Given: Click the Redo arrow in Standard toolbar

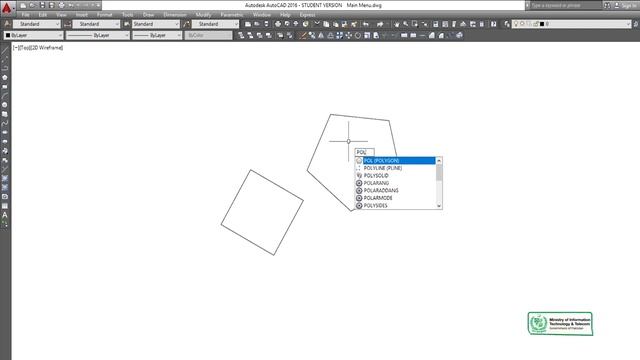Looking at the screenshot, I should [x=380, y=24].
